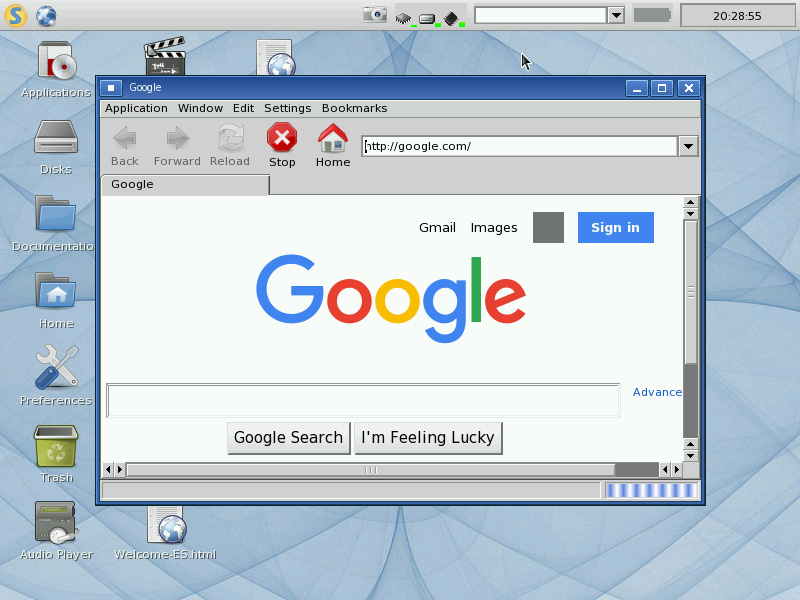800x600 pixels.
Task: Click the battery indicator in the top panel
Action: pyautogui.click(x=652, y=15)
